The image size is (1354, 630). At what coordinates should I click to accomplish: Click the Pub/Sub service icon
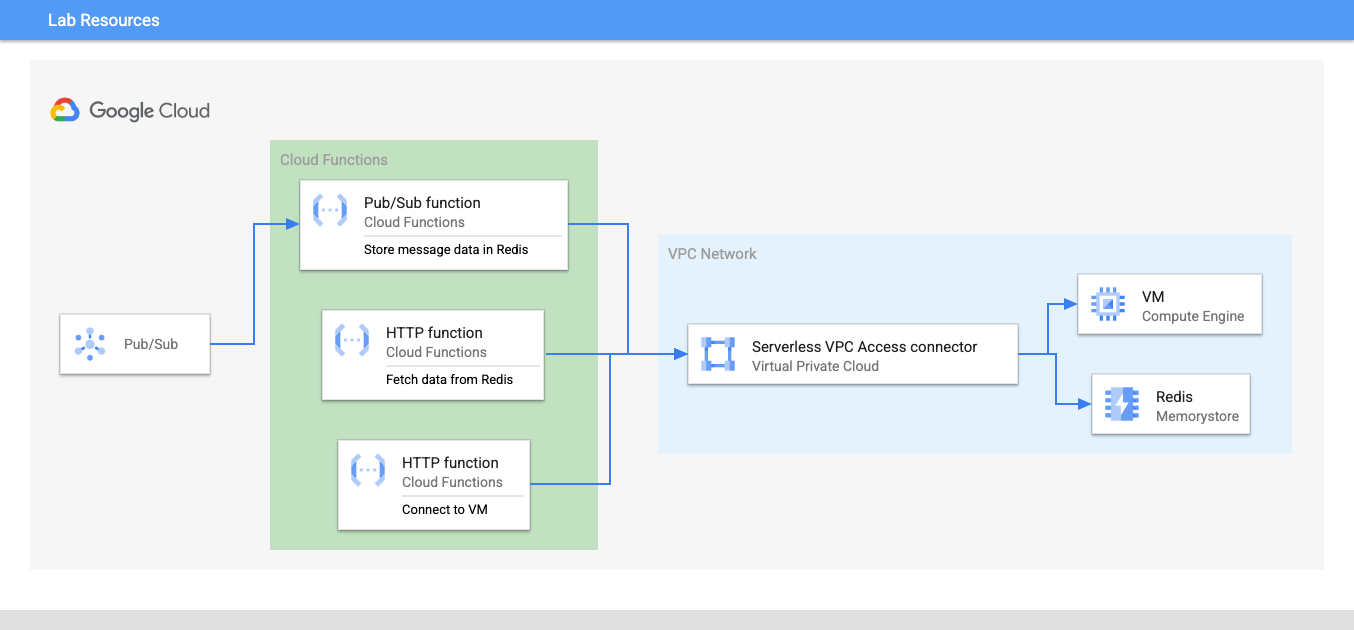(90, 344)
